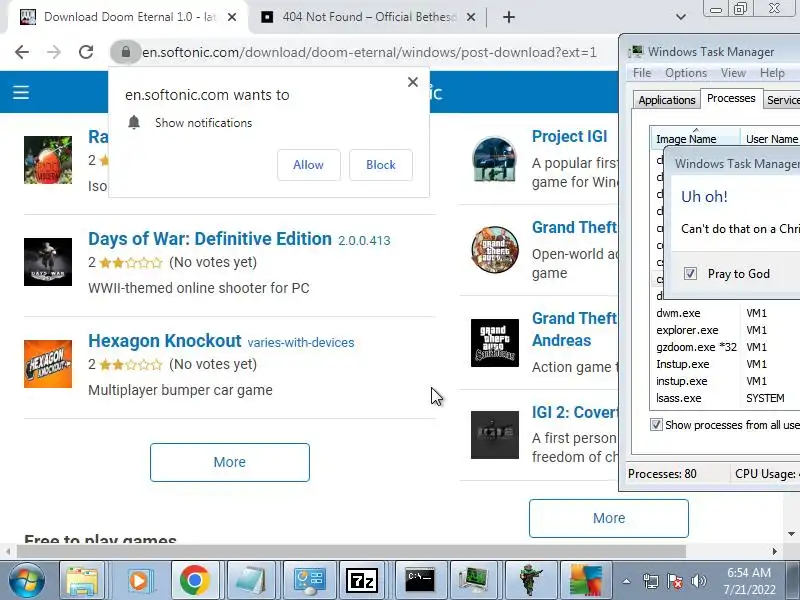
Task: Click the GTA V round thumbnail
Action: 495,250
